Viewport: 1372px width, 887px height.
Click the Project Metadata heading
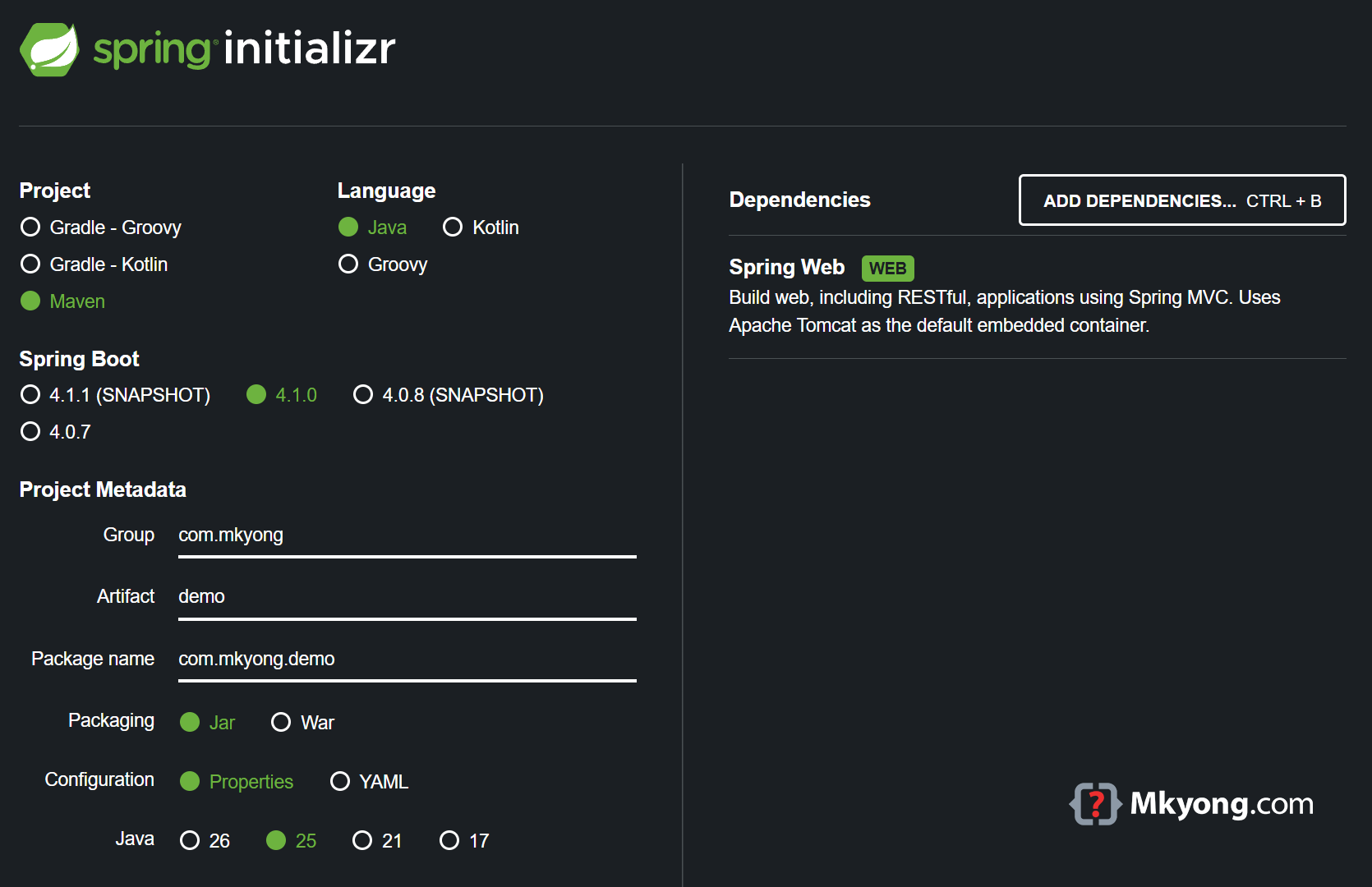coord(103,490)
